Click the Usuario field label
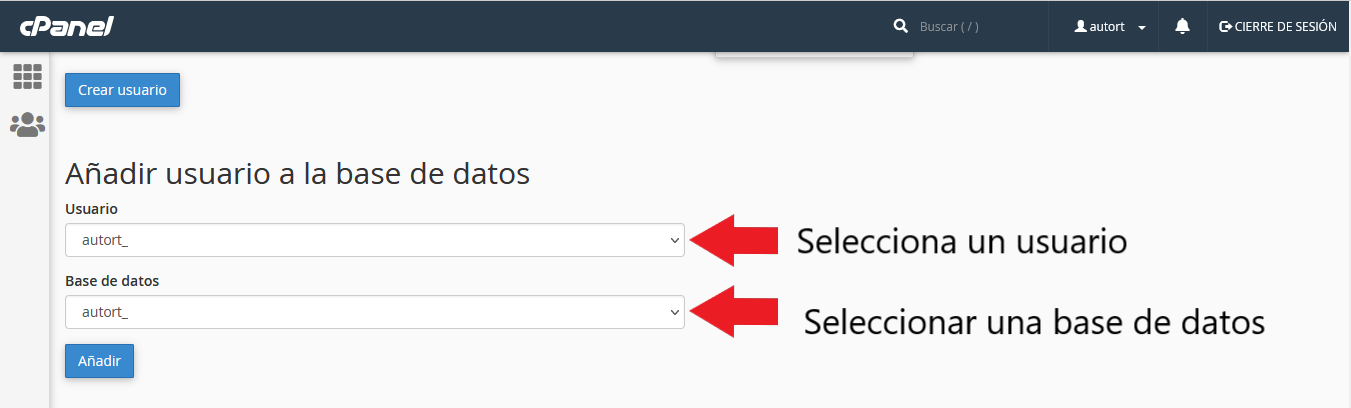 pyautogui.click(x=91, y=209)
